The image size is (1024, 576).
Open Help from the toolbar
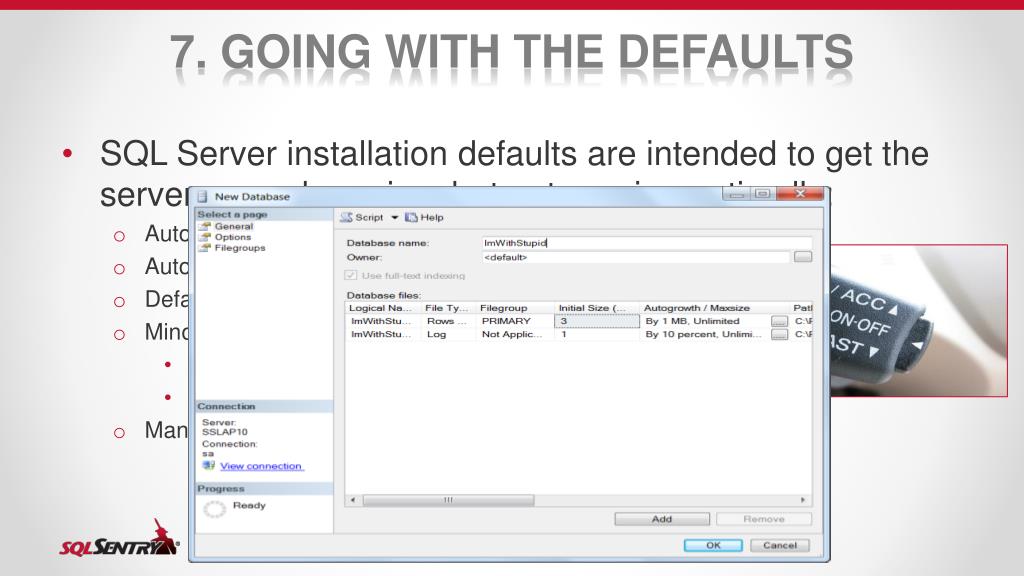(x=424, y=217)
